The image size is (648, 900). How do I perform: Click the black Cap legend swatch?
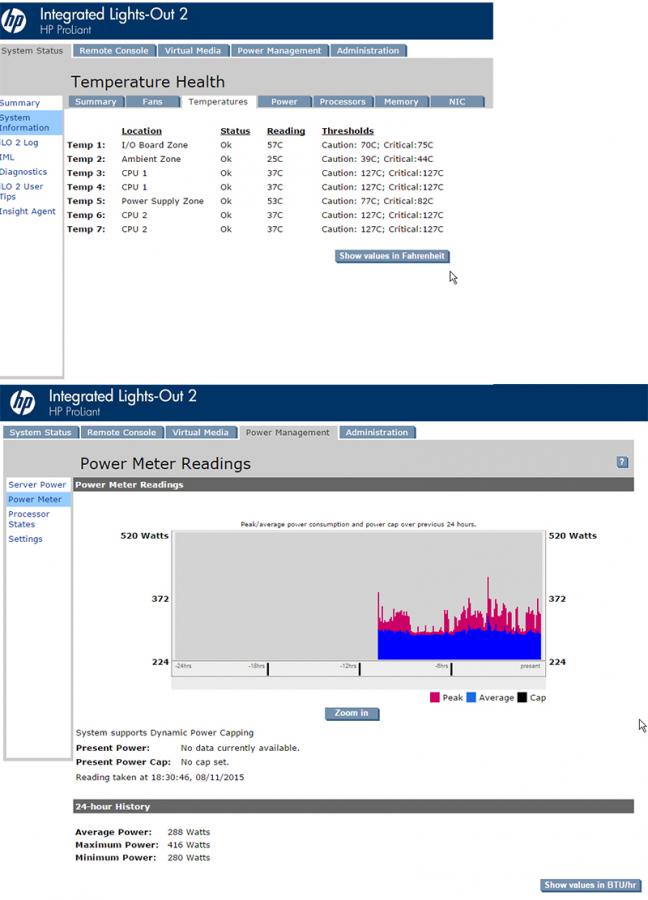pos(522,697)
